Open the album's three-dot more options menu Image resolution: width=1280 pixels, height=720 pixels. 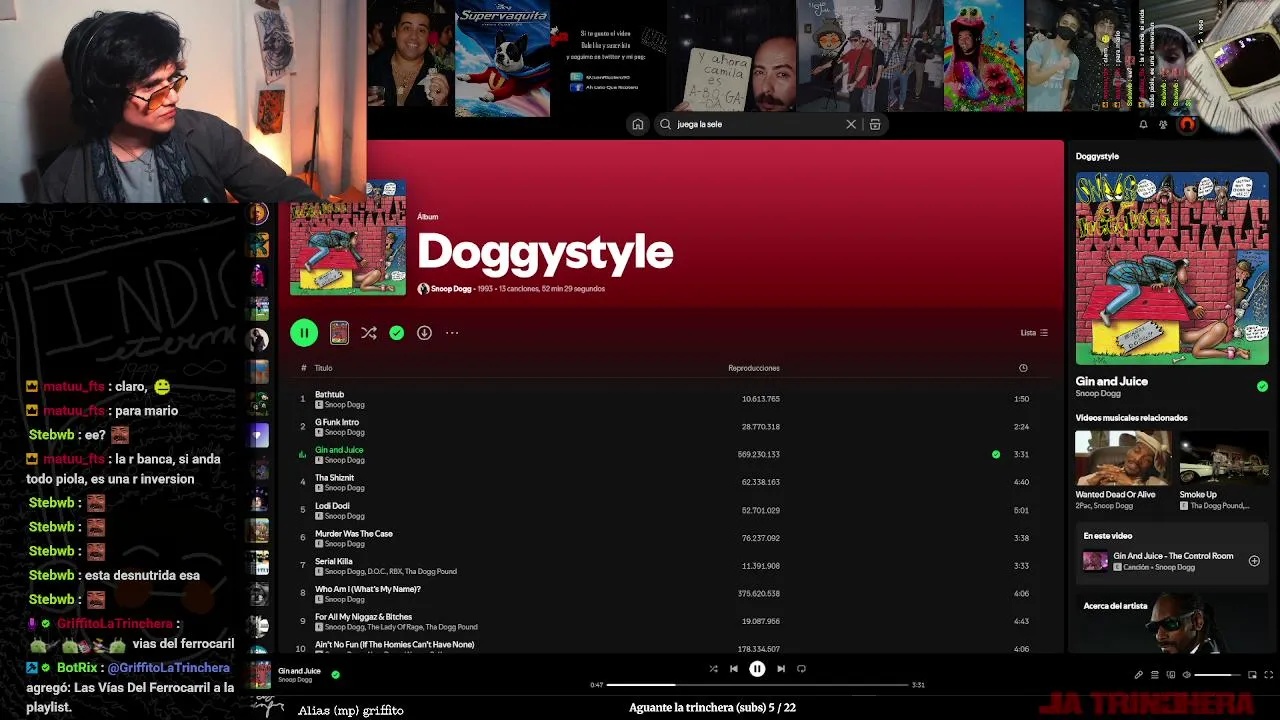(x=452, y=333)
